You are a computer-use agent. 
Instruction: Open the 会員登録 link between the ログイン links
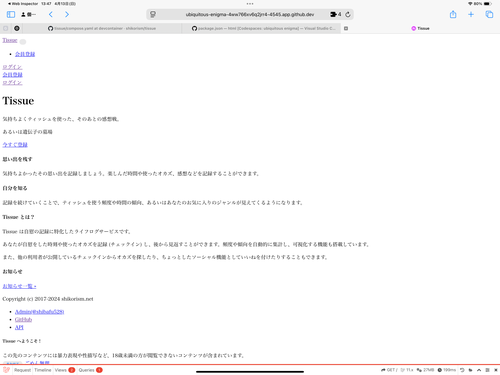[12, 75]
